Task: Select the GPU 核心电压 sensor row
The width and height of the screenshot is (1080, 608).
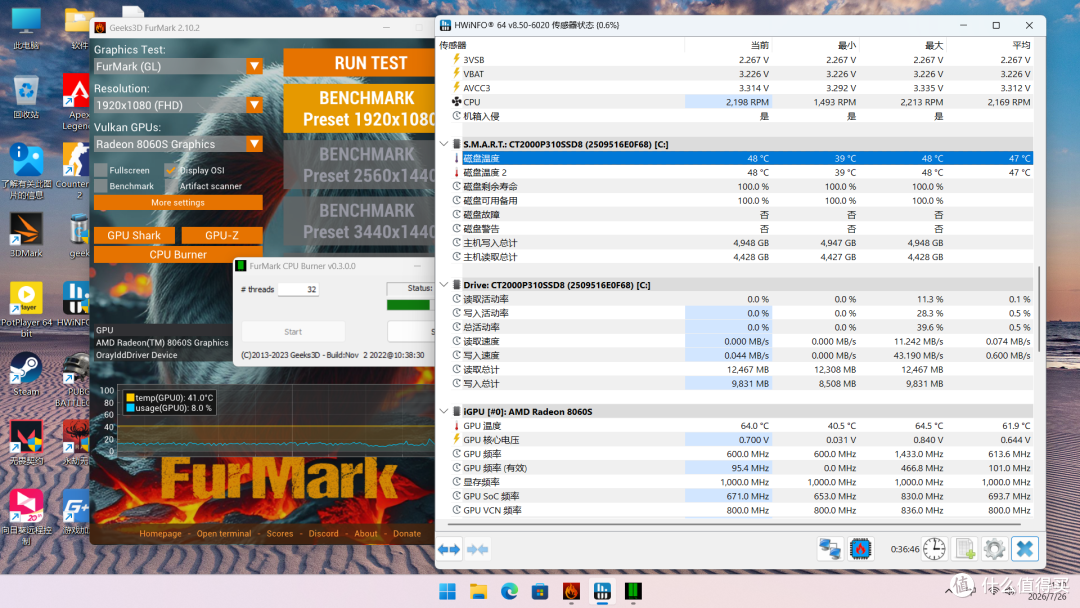Action: [741, 439]
